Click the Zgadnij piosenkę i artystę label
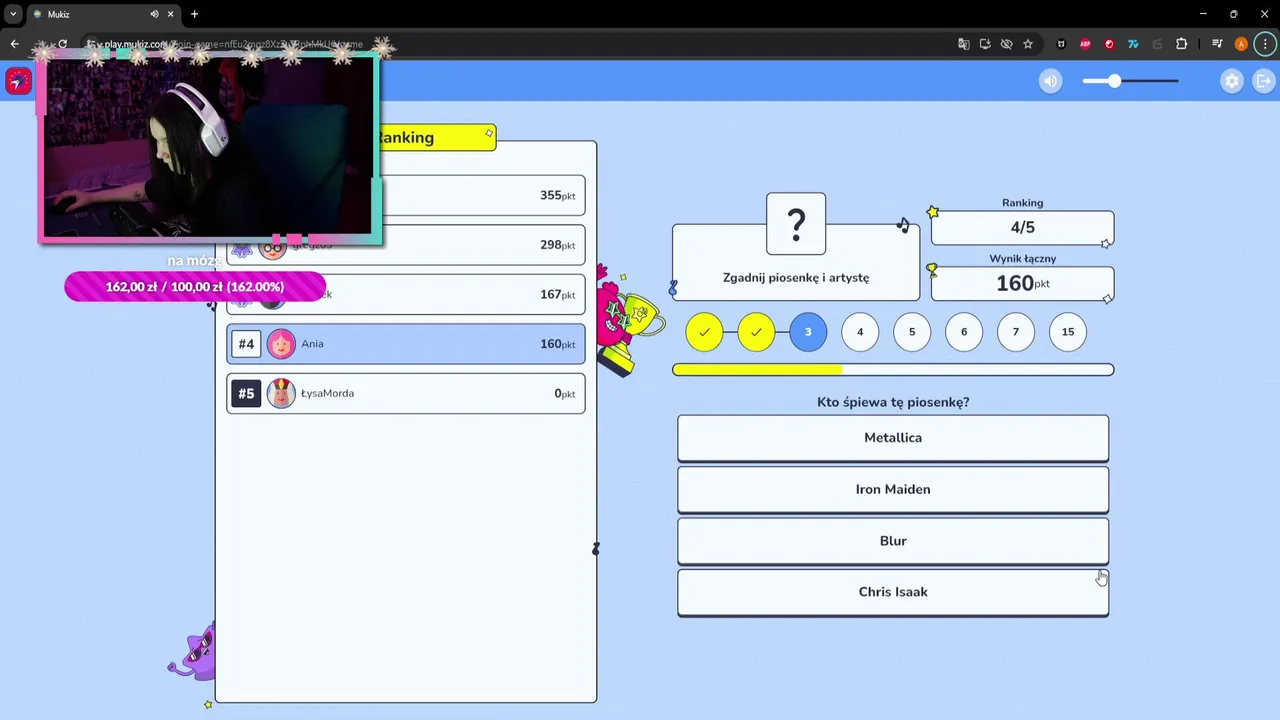Image resolution: width=1280 pixels, height=720 pixels. pos(796,278)
